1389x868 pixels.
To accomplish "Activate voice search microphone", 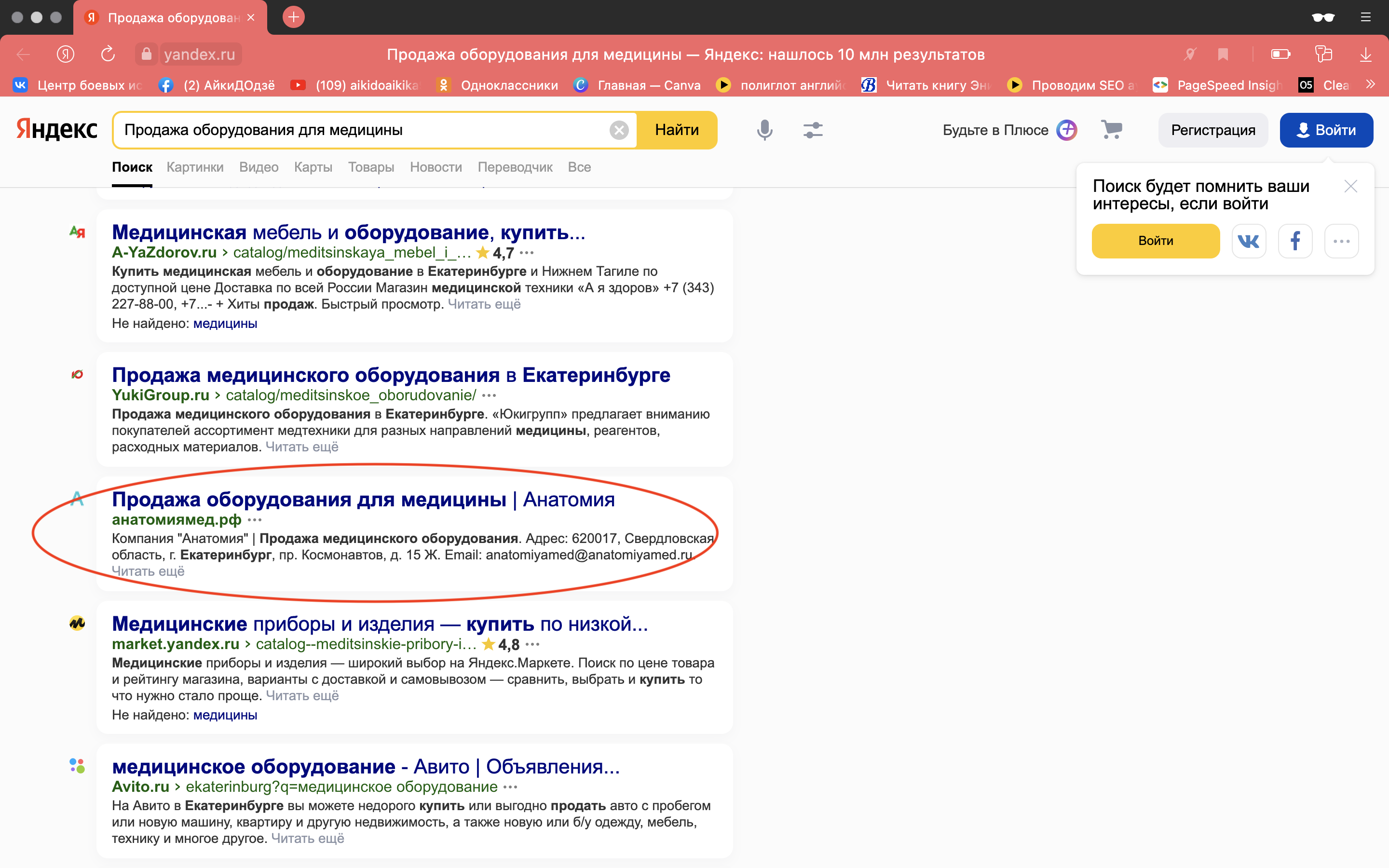I will point(764,130).
